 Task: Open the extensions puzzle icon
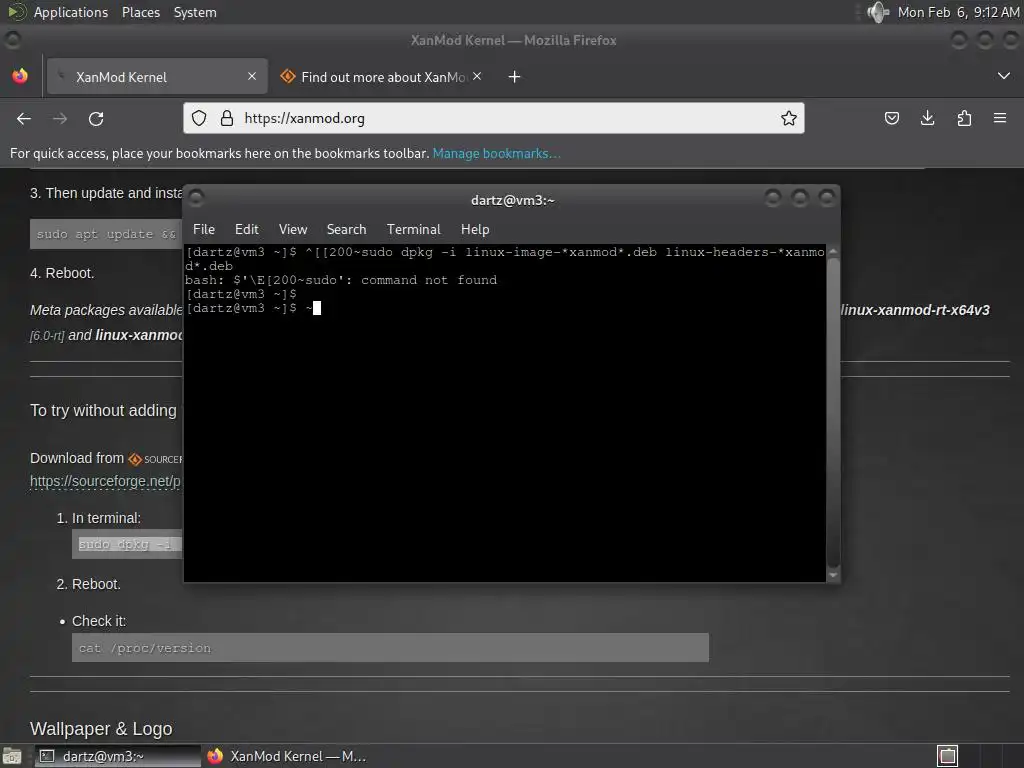(x=964, y=118)
